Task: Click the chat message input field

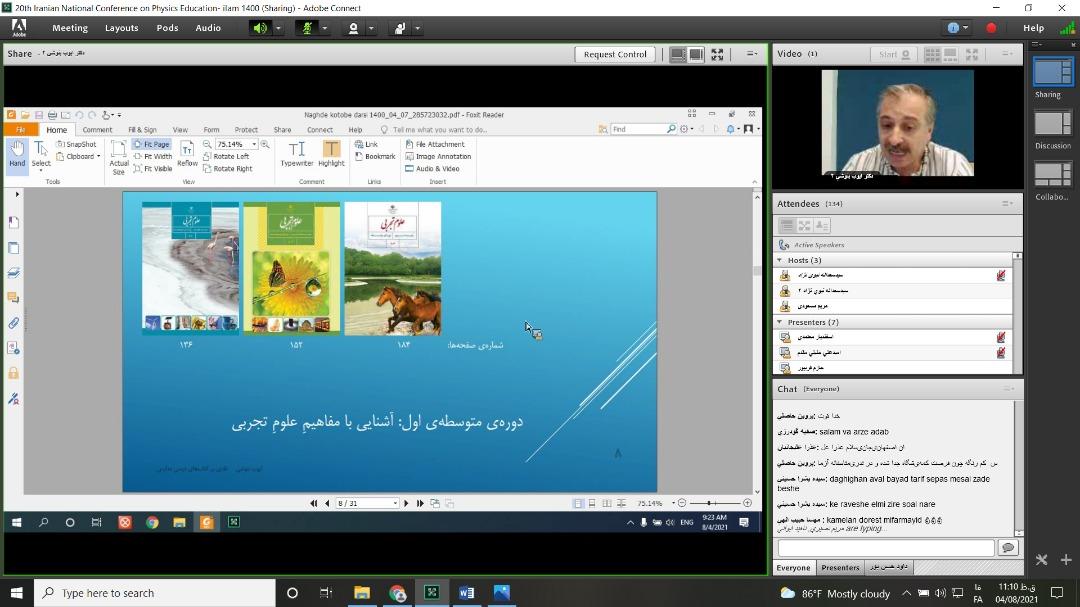Action: (x=886, y=548)
